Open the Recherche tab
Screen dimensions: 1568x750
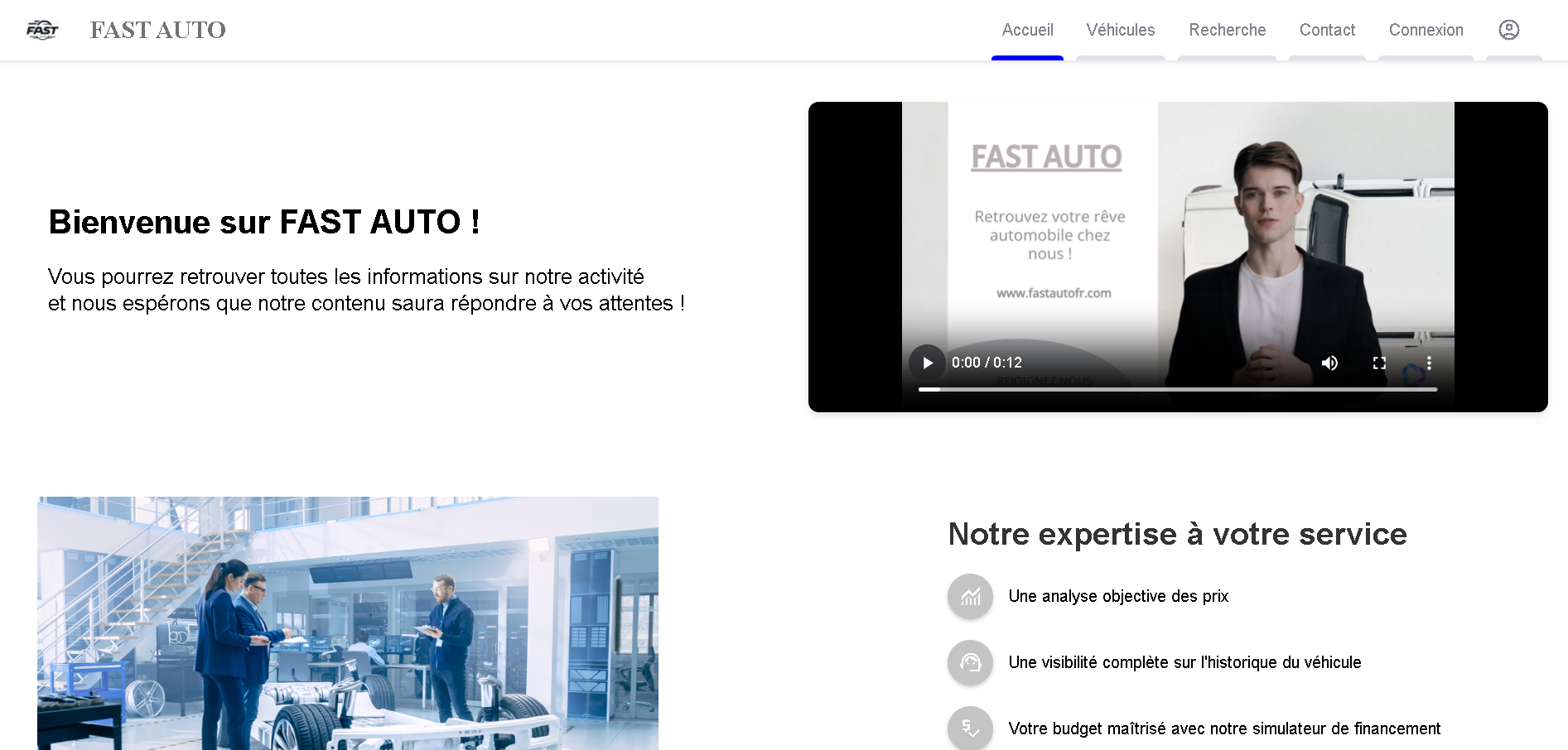[1228, 30]
